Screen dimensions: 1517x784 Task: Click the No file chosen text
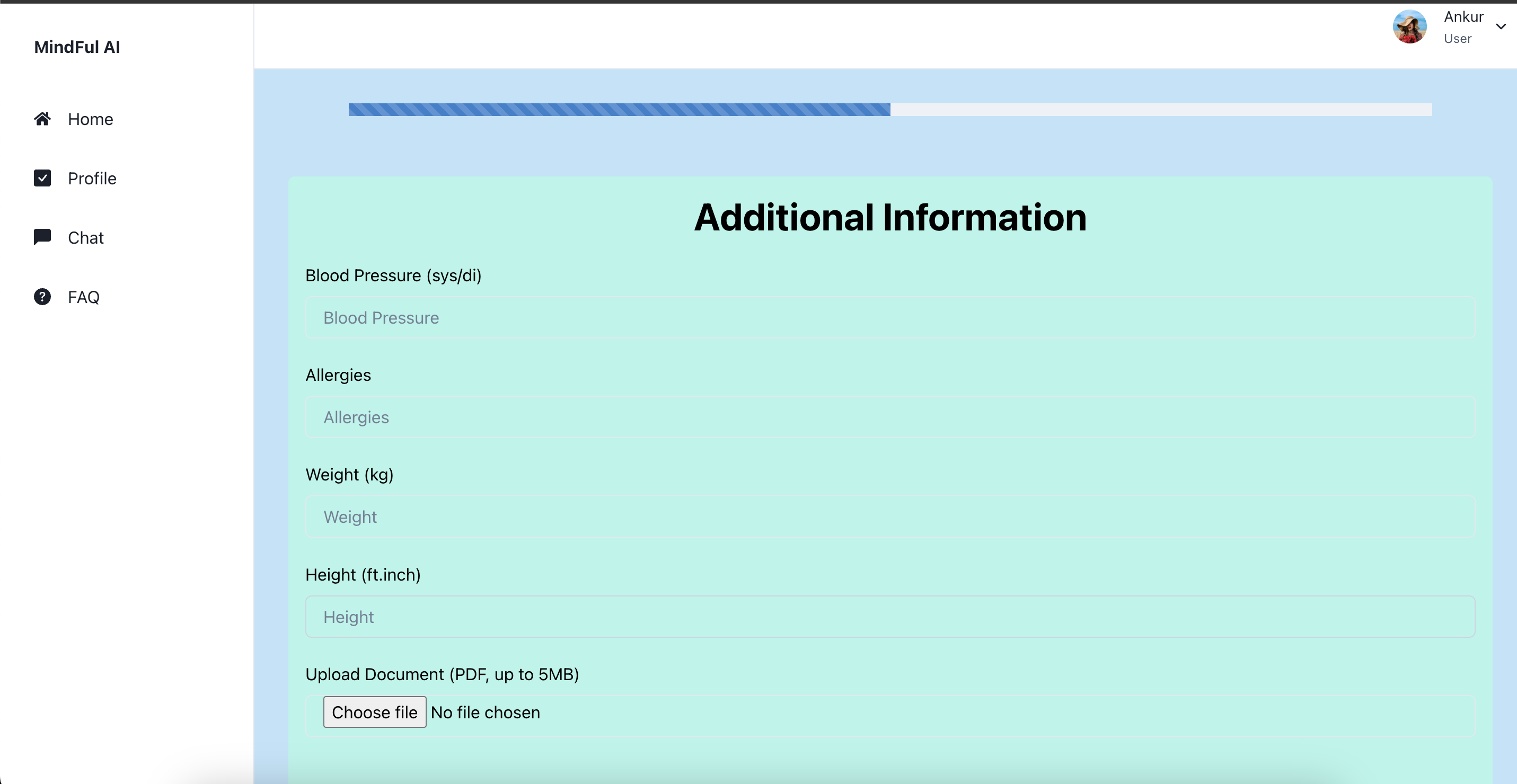tap(485, 712)
